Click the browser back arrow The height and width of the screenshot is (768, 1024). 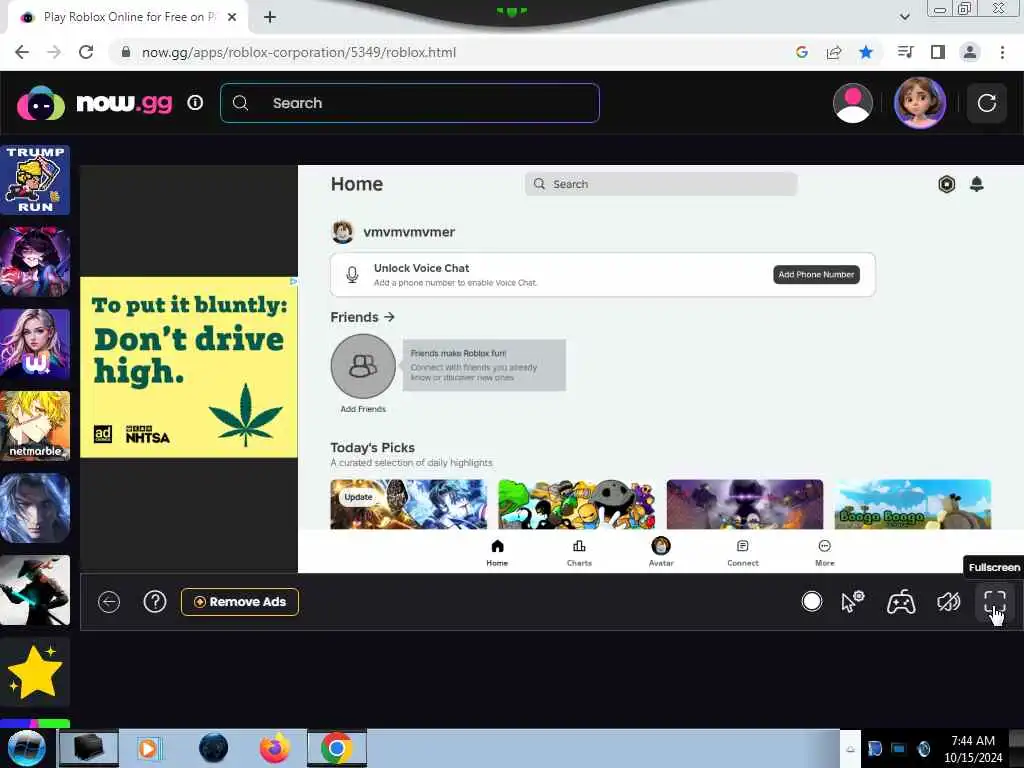click(x=22, y=52)
